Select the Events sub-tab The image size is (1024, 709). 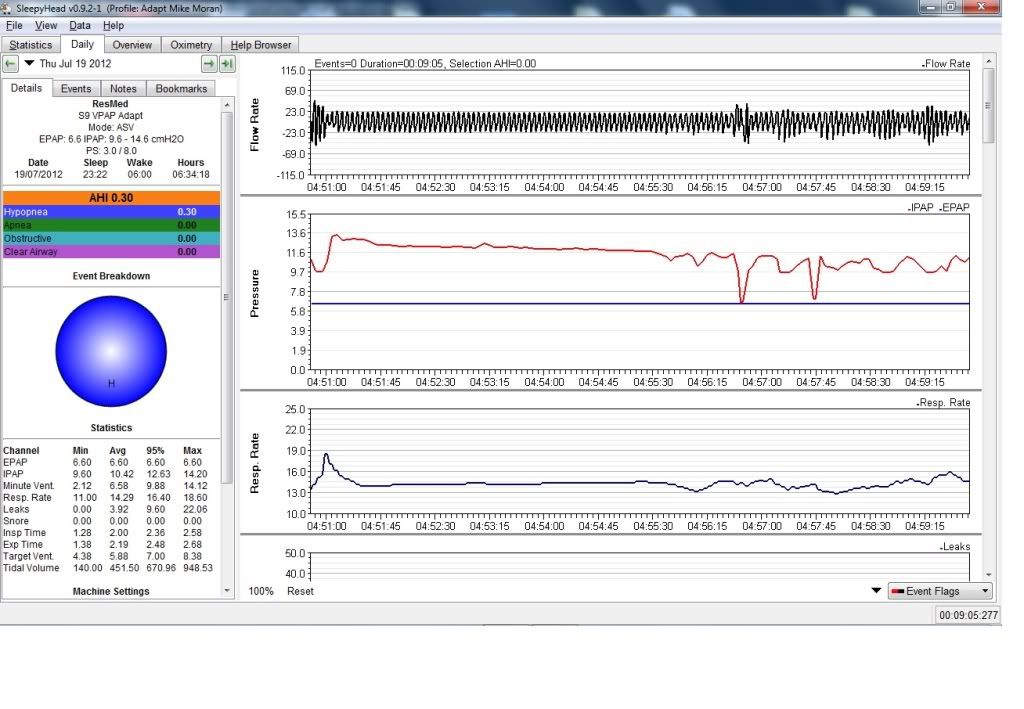76,89
